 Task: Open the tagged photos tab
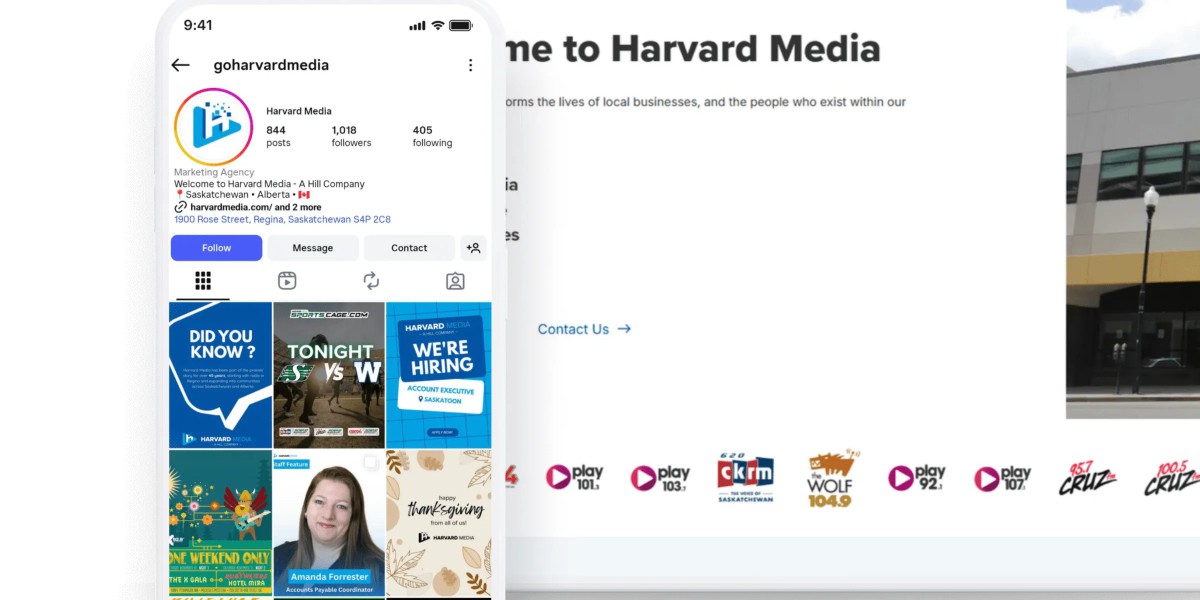tap(455, 281)
